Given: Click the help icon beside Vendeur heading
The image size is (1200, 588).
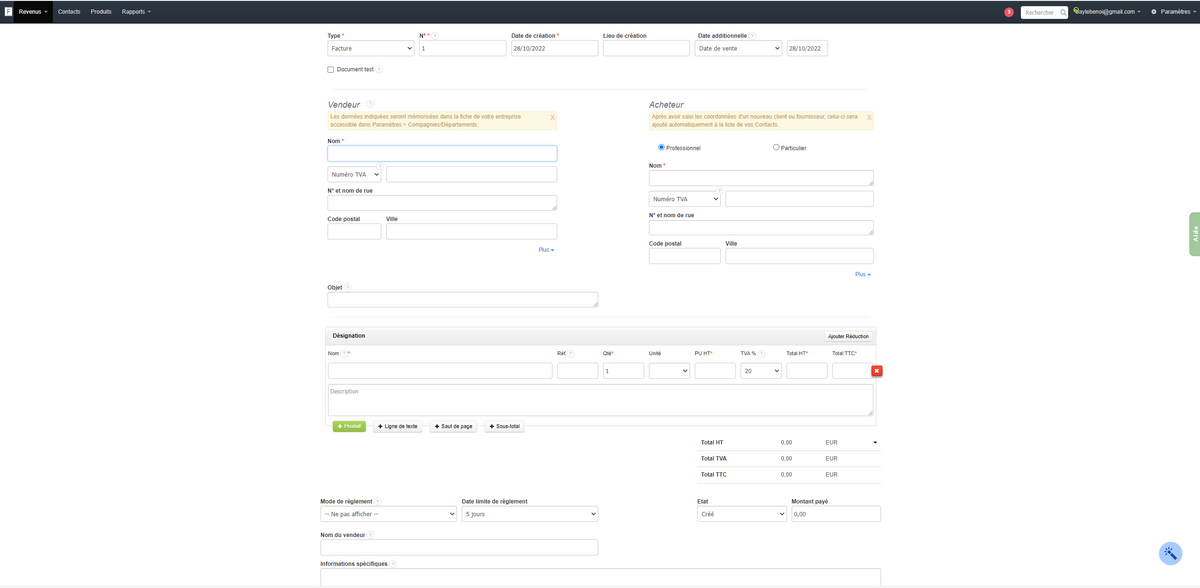Looking at the screenshot, I should [x=370, y=104].
